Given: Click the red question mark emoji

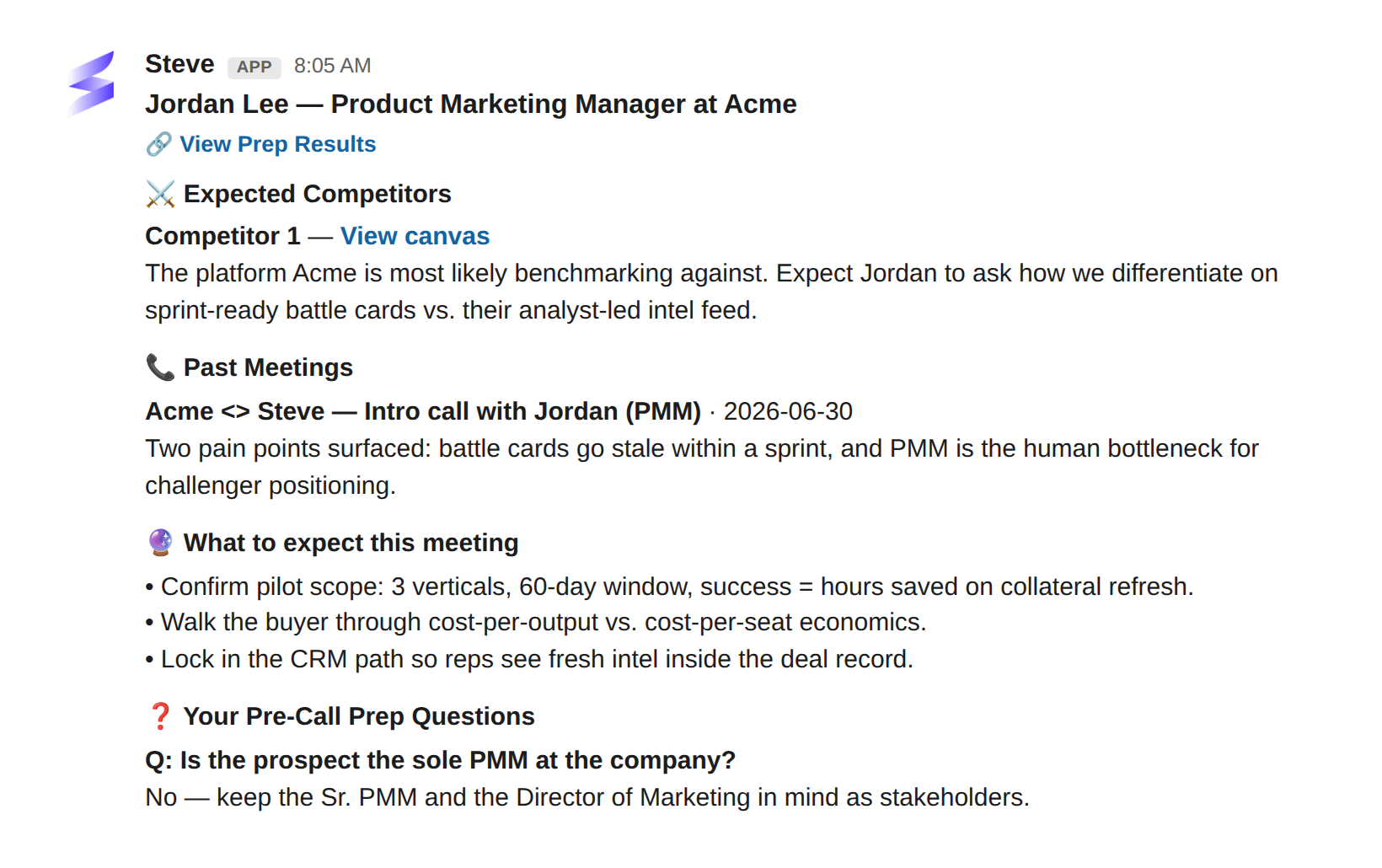Looking at the screenshot, I should (x=159, y=716).
